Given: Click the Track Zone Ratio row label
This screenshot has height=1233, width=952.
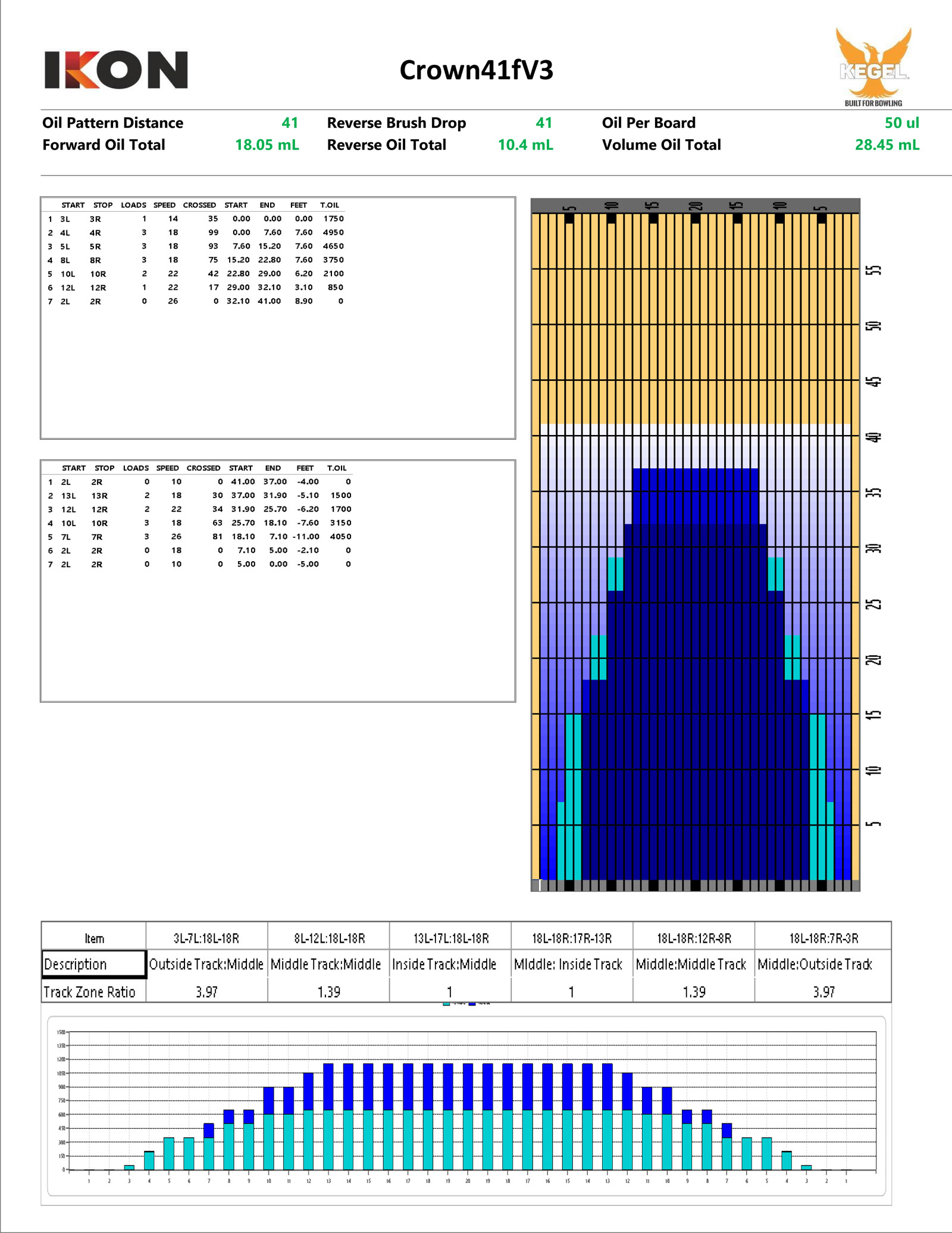Looking at the screenshot, I should point(90,992).
